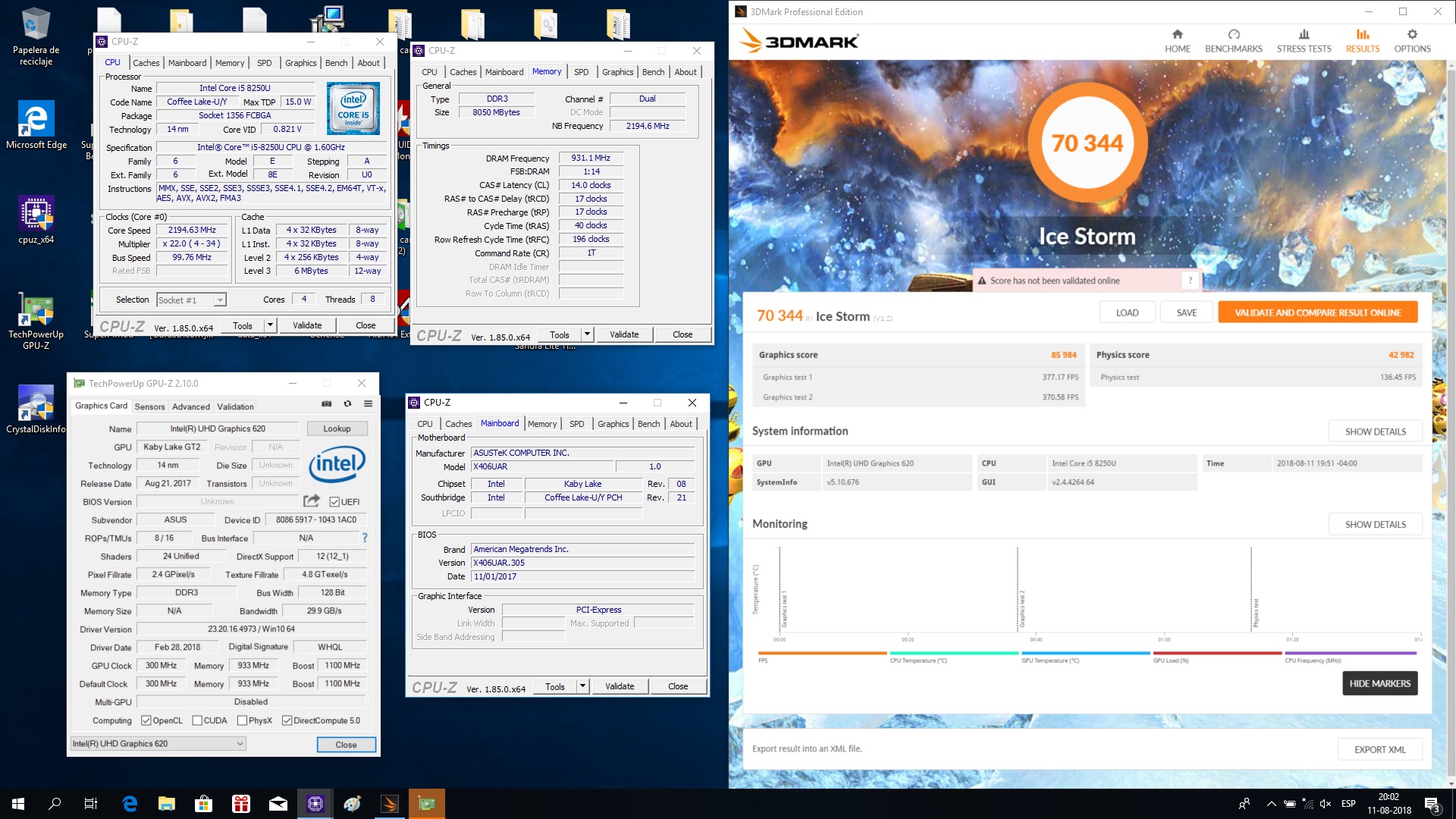Click the SAVE button in 3DMark
The width and height of the screenshot is (1456, 819).
(1187, 312)
